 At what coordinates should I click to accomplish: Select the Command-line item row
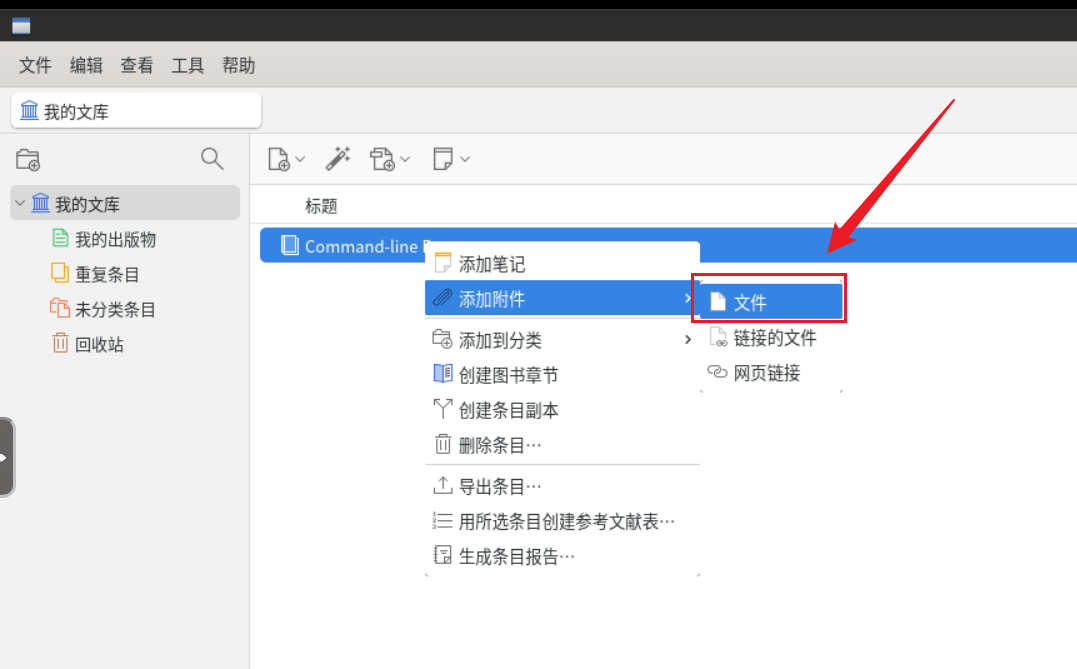[x=668, y=245]
